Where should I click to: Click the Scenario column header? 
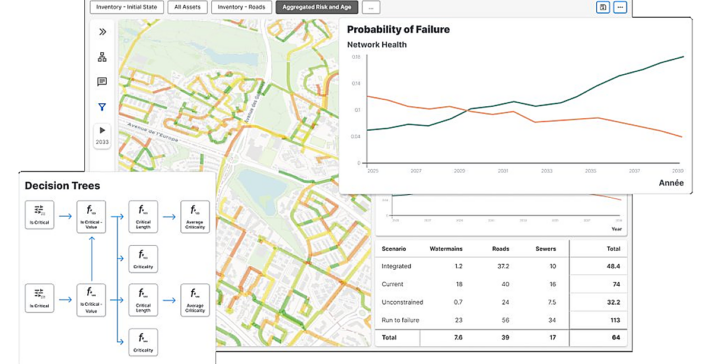point(394,249)
